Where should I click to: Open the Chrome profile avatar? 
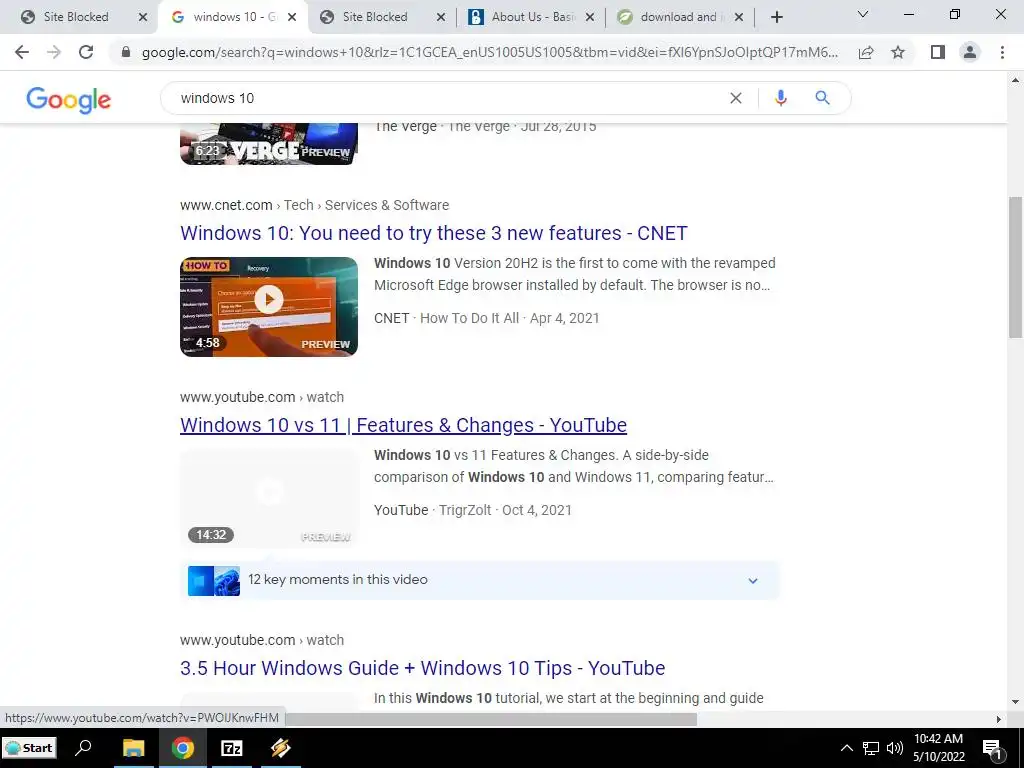[x=970, y=52]
